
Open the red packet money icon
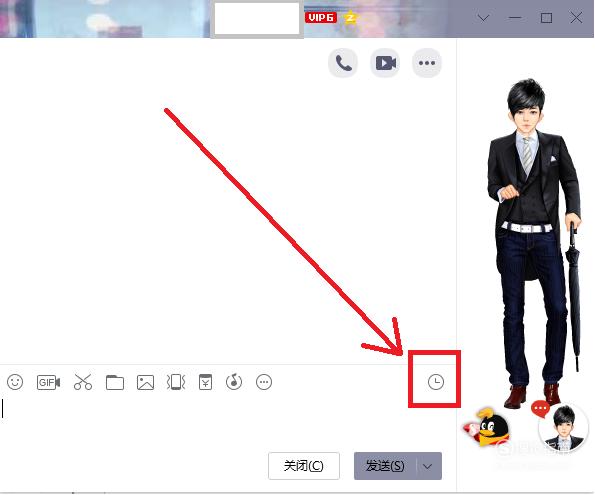point(205,382)
